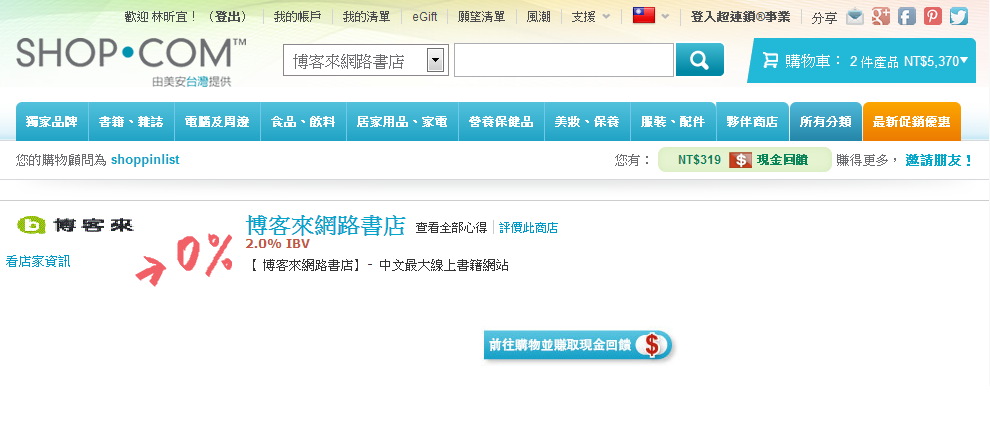This screenshot has width=990, height=433.
Task: Share on Pinterest icon
Action: [933, 16]
